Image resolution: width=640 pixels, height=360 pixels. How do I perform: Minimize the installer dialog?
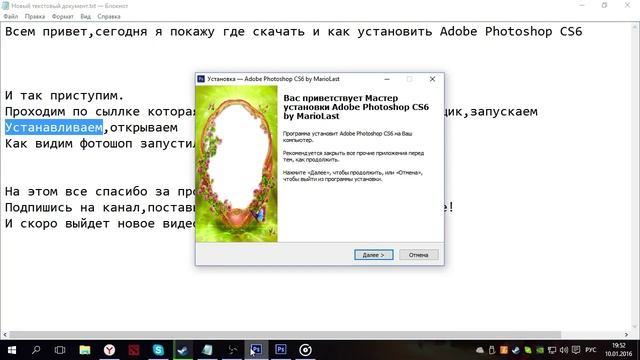(387, 79)
